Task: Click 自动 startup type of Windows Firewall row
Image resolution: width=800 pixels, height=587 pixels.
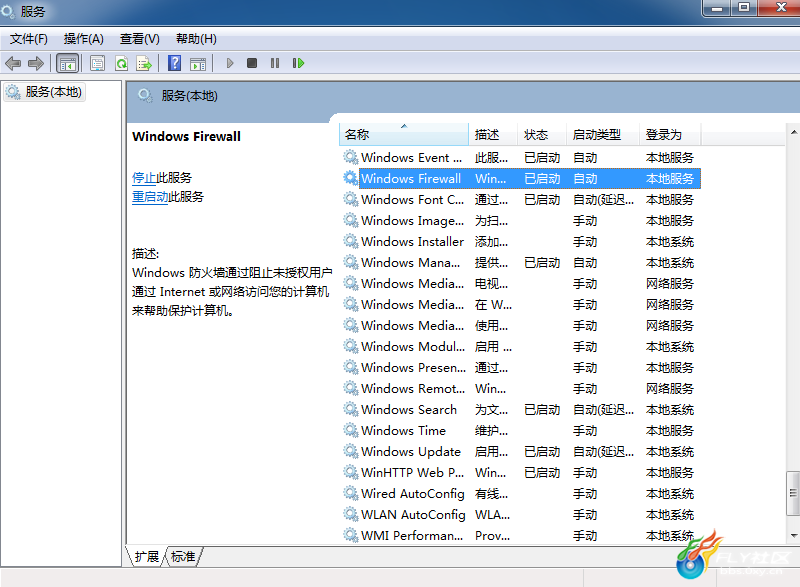Action: (x=585, y=178)
